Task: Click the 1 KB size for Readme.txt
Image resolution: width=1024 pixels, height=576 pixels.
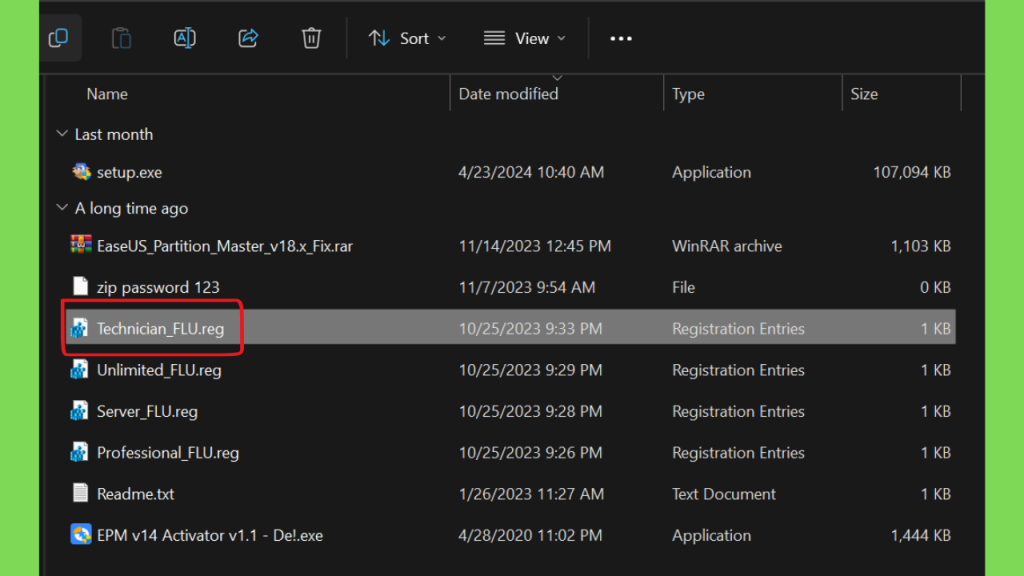Action: click(936, 494)
